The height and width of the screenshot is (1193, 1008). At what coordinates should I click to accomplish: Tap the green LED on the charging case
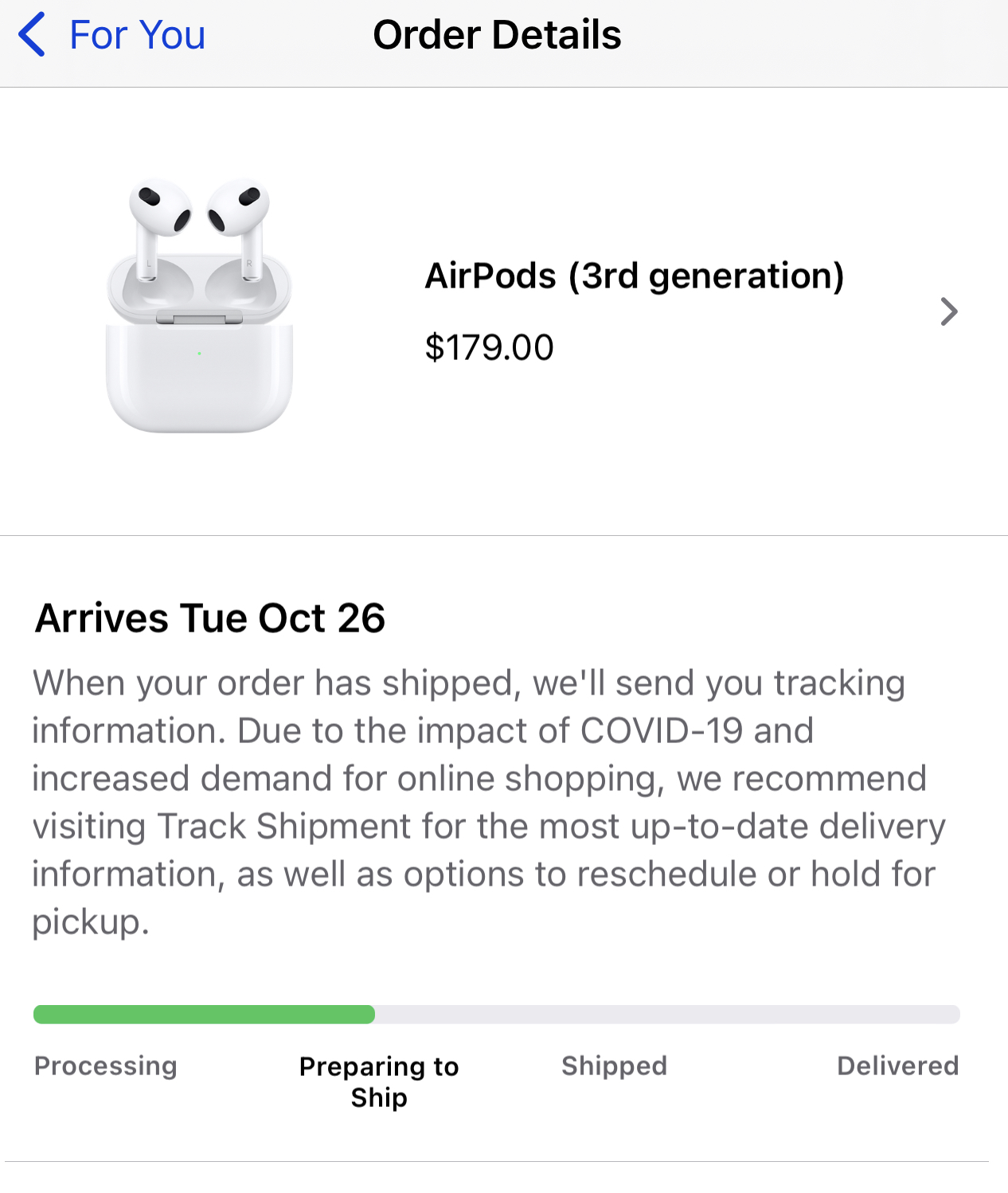(199, 353)
